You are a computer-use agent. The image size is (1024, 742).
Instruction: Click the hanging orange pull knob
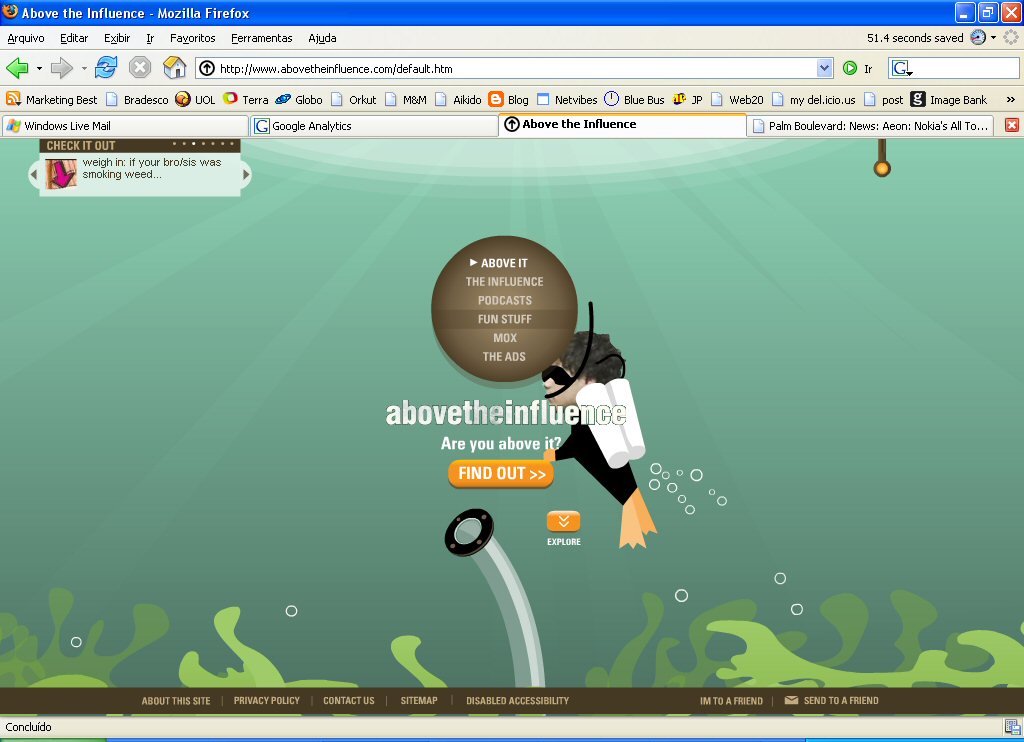pyautogui.click(x=882, y=169)
